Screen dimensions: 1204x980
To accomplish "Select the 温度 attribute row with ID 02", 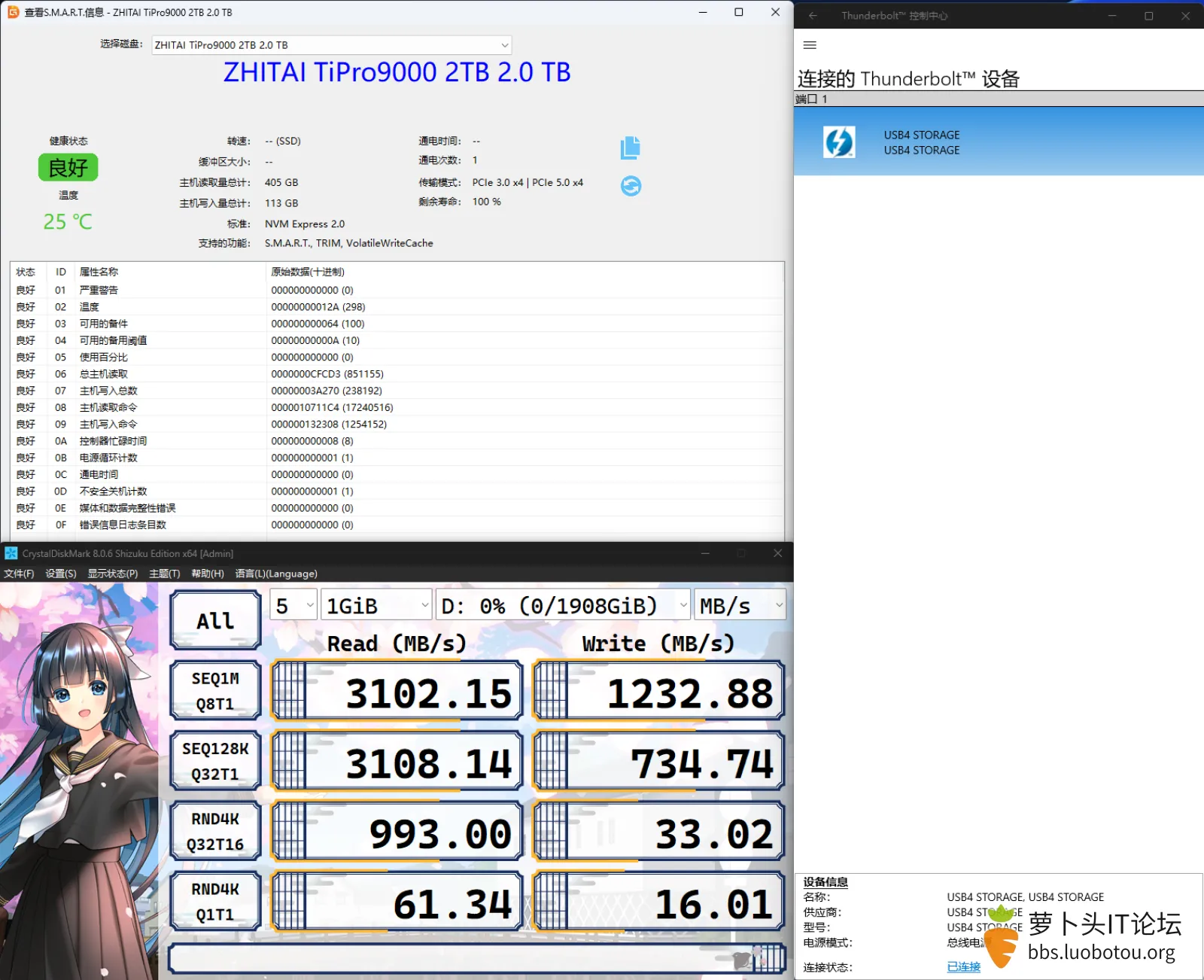I will pos(397,307).
